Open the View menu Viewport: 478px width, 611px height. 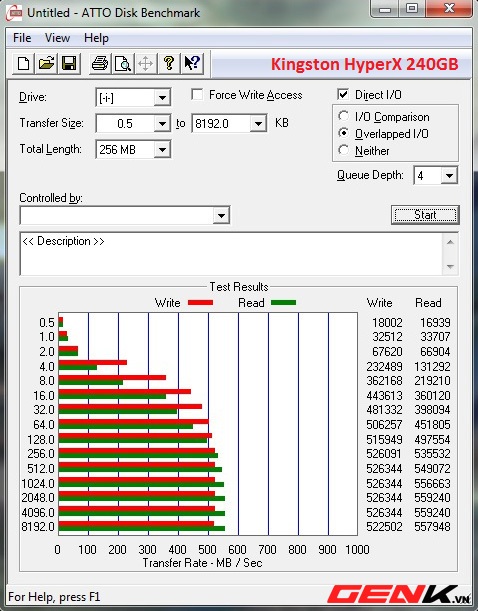(57, 38)
